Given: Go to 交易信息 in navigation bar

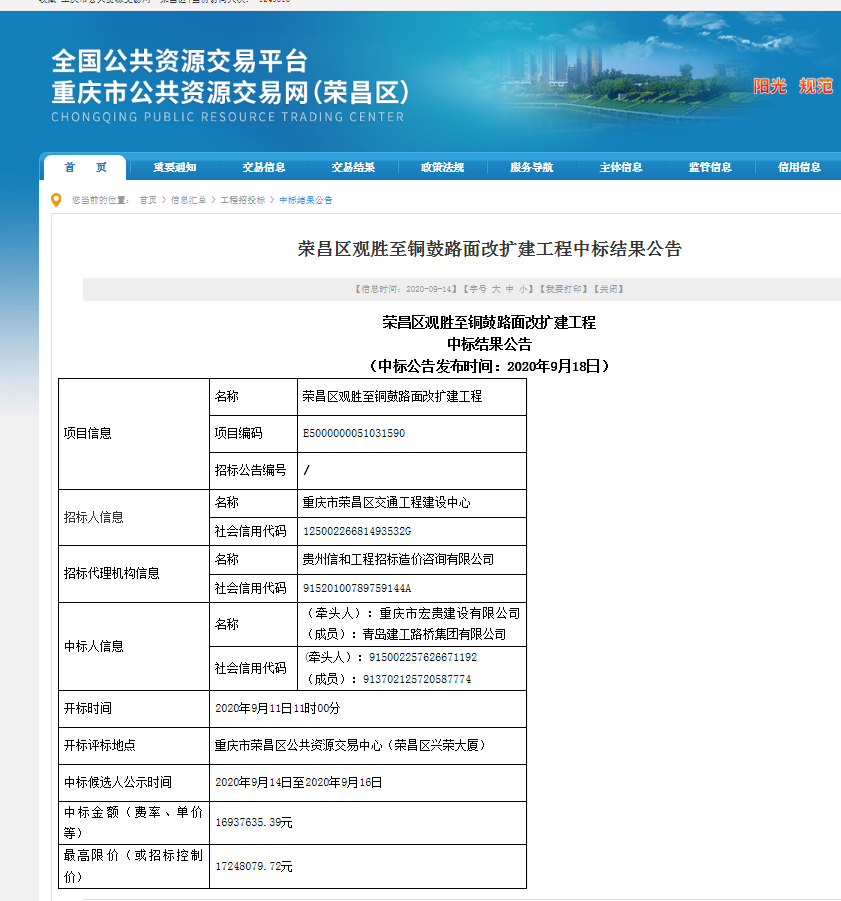Looking at the screenshot, I should [x=264, y=167].
